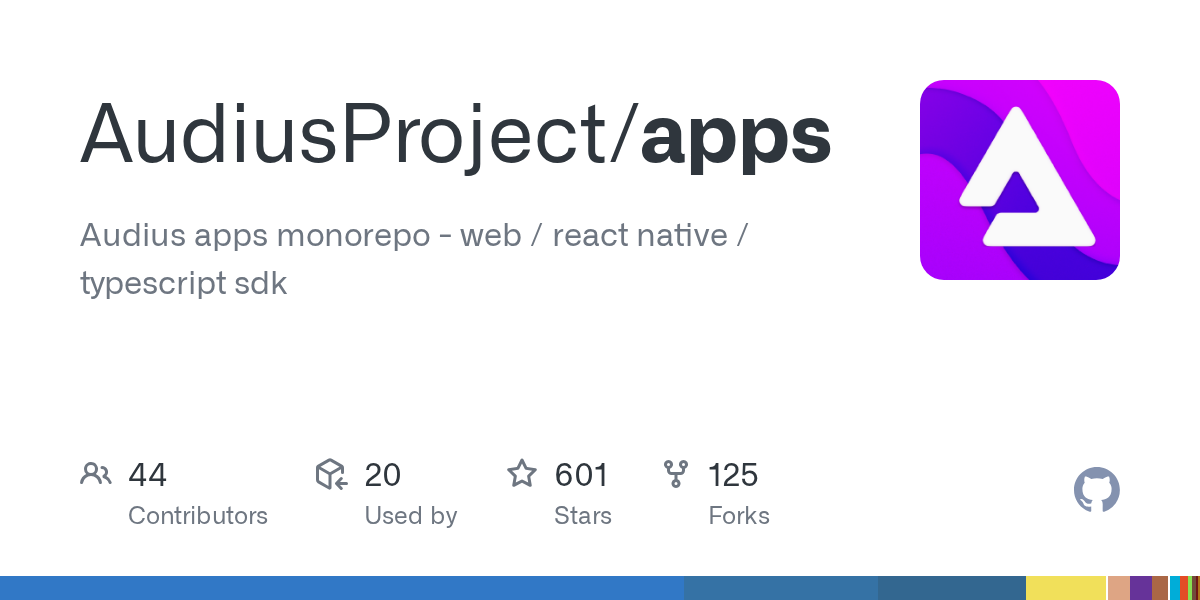The width and height of the screenshot is (1200, 600).
Task: Click the 44 contributors count
Action: tap(147, 474)
